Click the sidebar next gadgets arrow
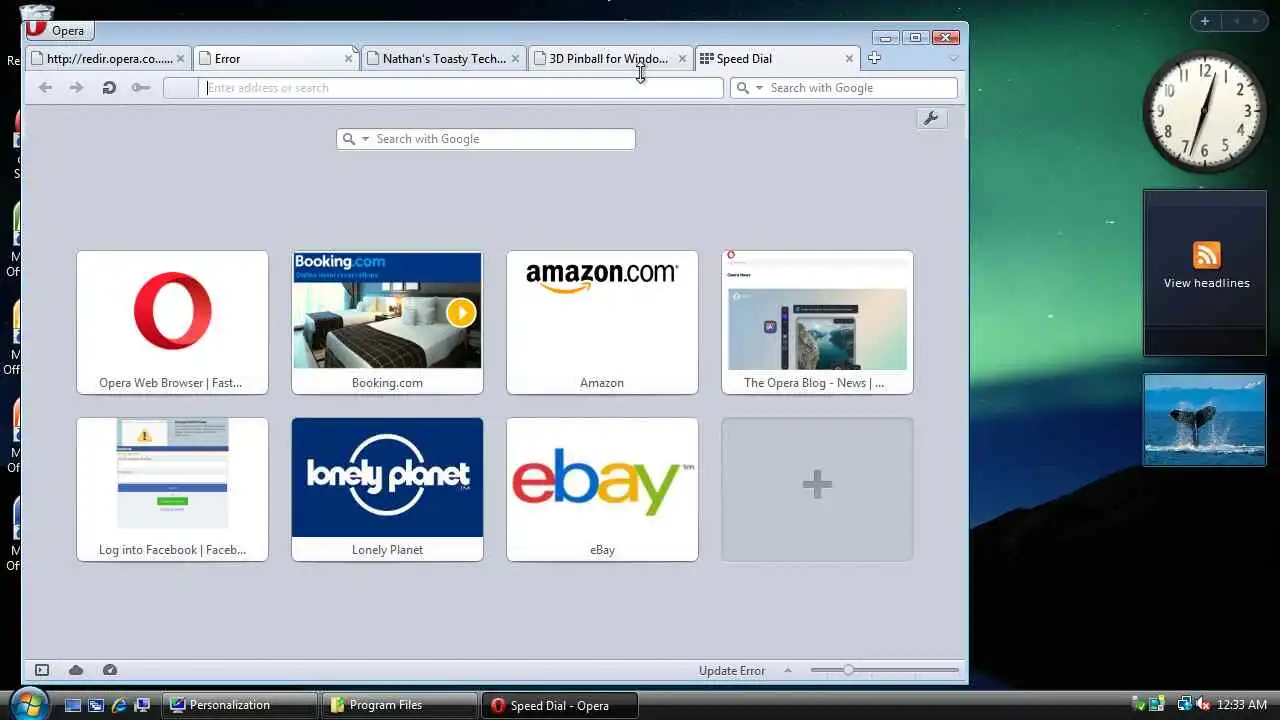Viewport: 1280px width, 720px height. coord(1256,21)
